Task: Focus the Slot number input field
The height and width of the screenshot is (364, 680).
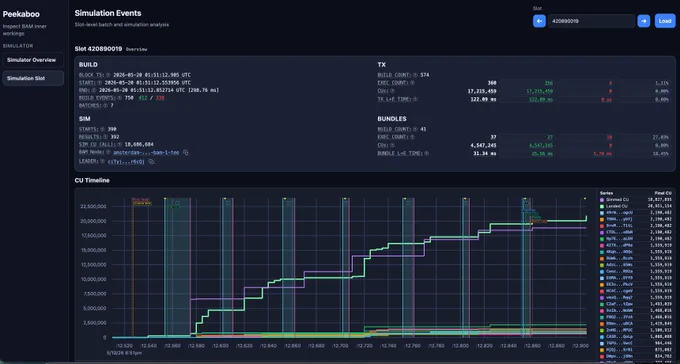Action: pos(592,21)
